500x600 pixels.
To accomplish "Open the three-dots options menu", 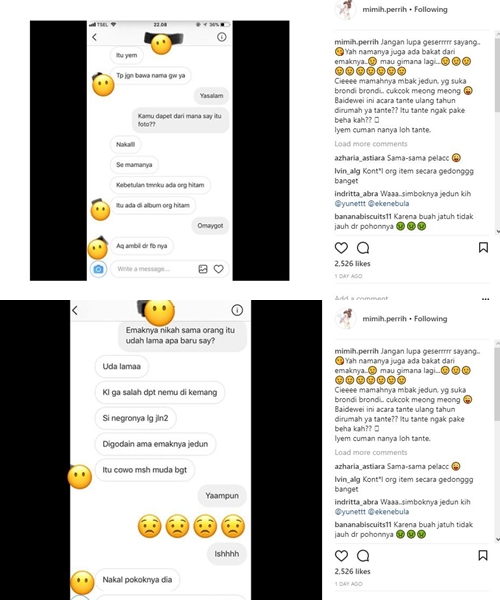I will [485, 299].
